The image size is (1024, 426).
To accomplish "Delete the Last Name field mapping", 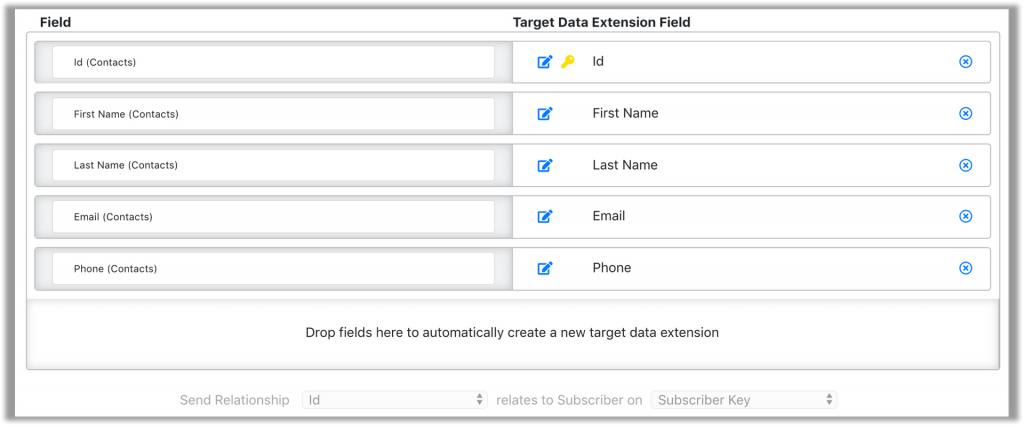I will click(965, 165).
